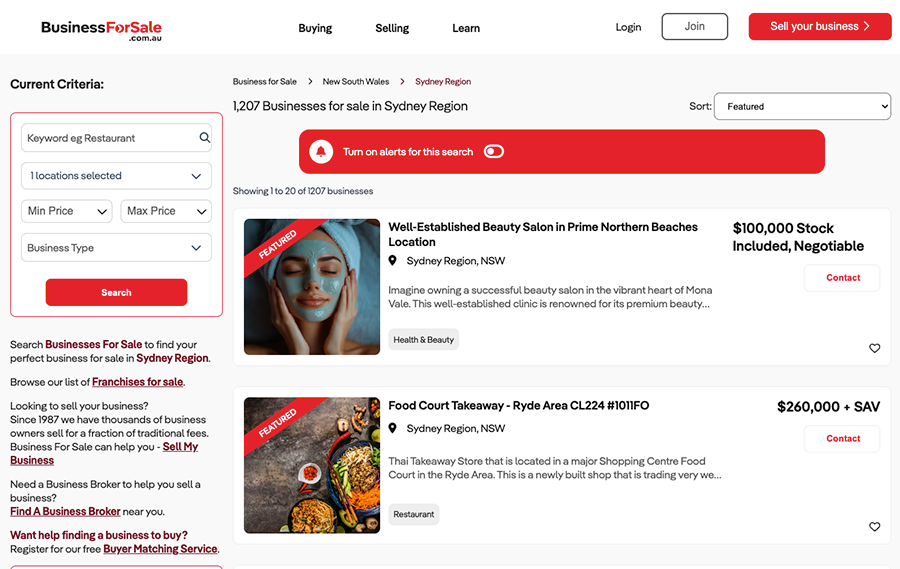Open the Max Price dropdown
Screen dimensions: 900x569
pos(166,211)
